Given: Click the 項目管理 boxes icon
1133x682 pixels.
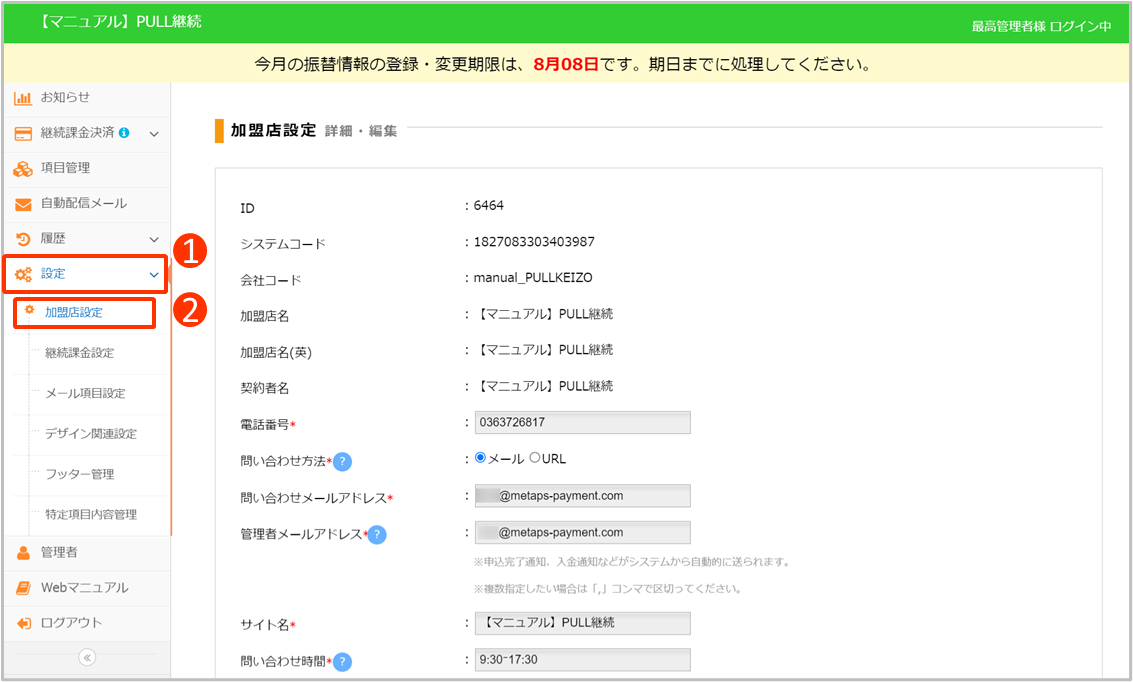Looking at the screenshot, I should pyautogui.click(x=23, y=168).
